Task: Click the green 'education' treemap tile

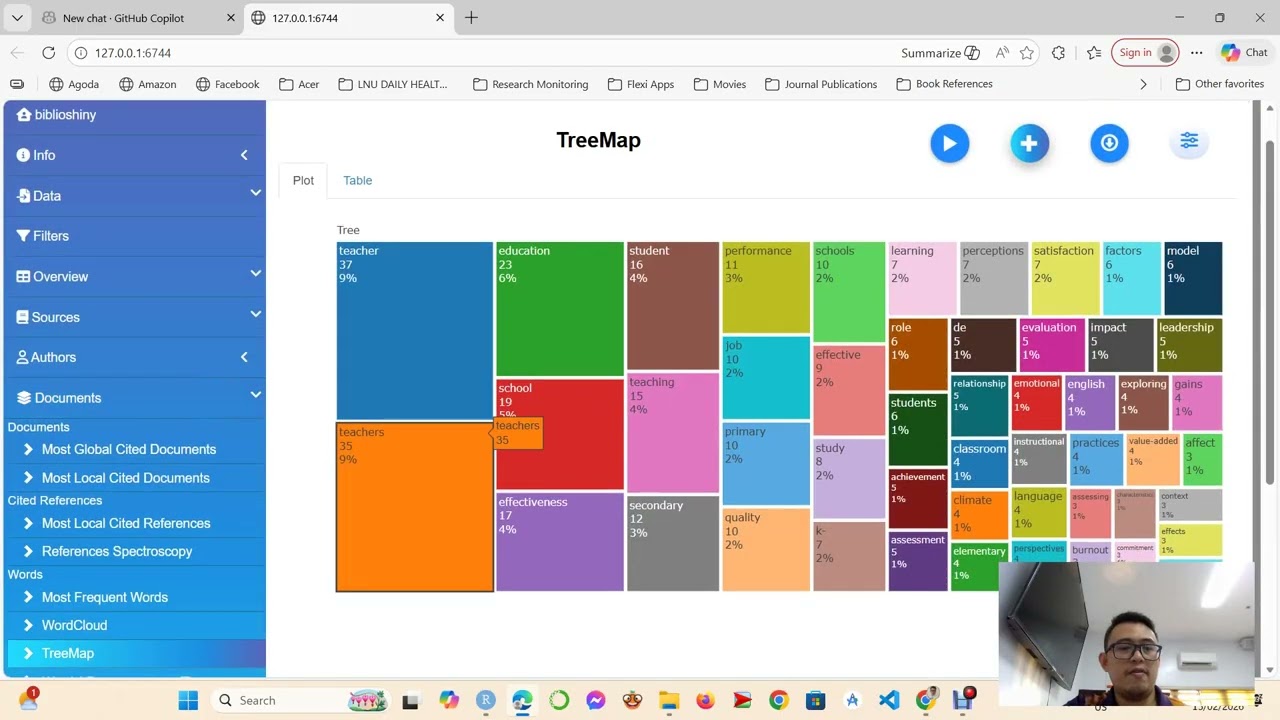Action: pos(560,308)
